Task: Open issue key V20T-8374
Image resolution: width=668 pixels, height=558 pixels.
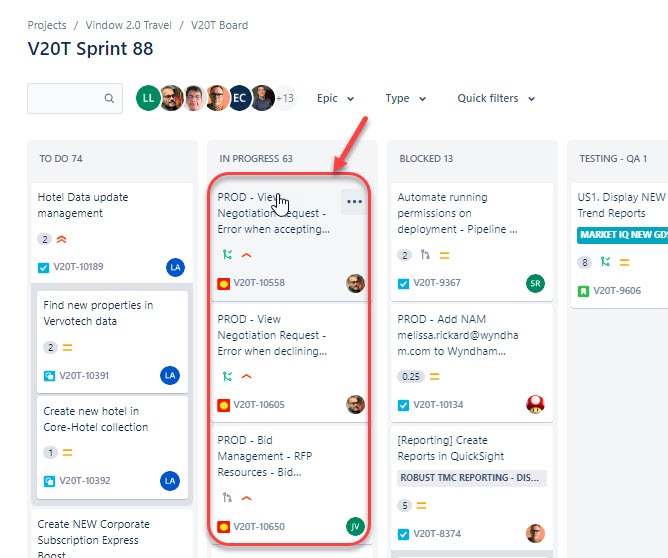Action: tap(437, 534)
